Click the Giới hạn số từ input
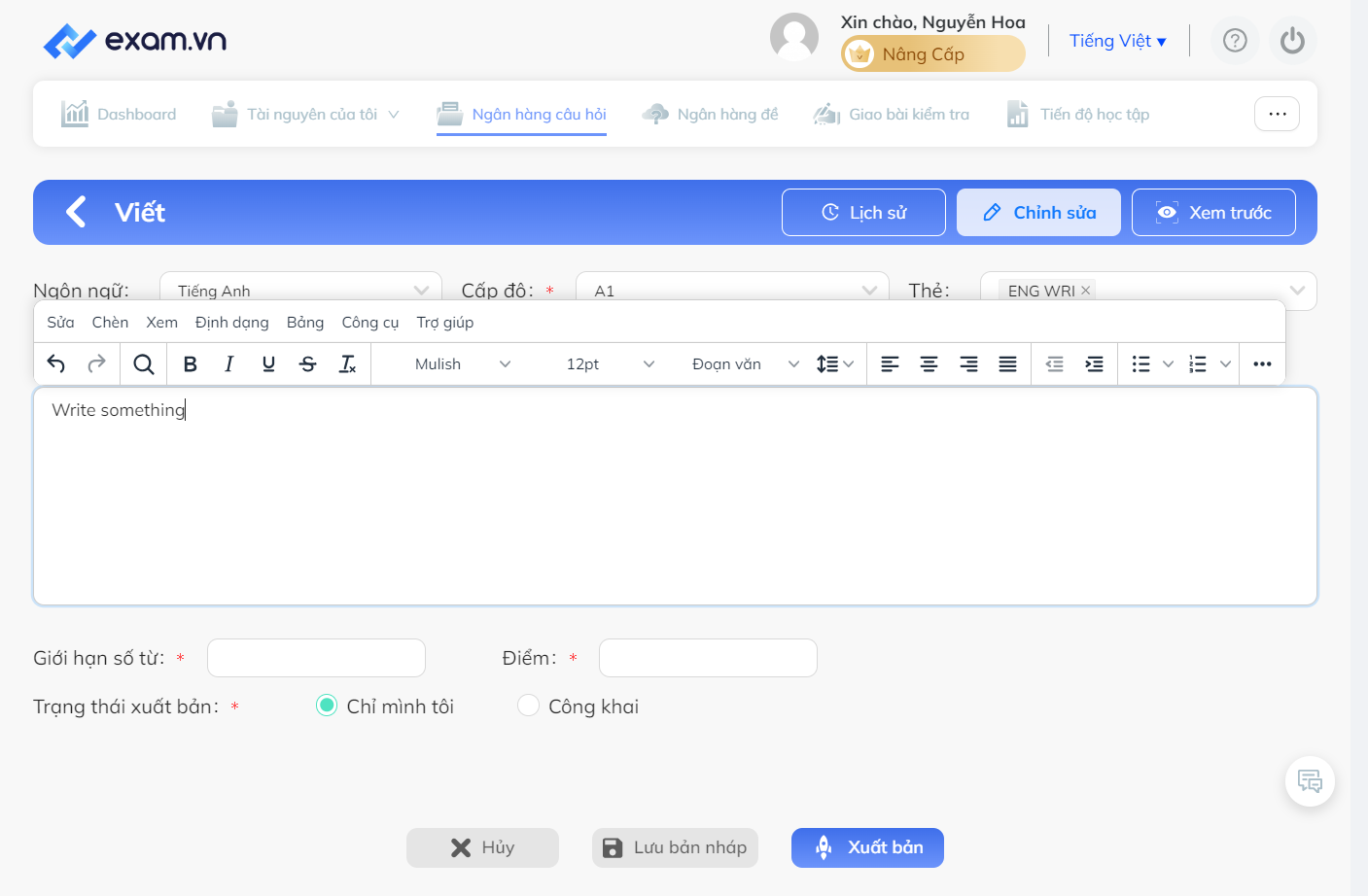The image size is (1368, 896). pyautogui.click(x=316, y=658)
